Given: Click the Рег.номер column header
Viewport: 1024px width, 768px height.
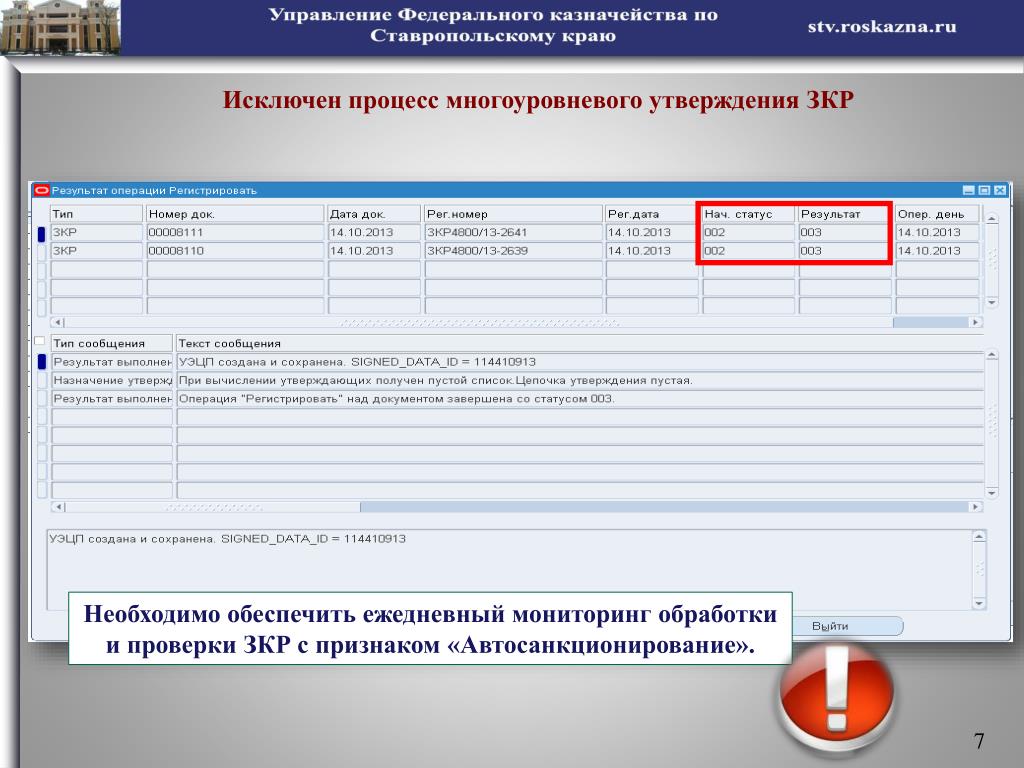Looking at the screenshot, I should [x=513, y=214].
